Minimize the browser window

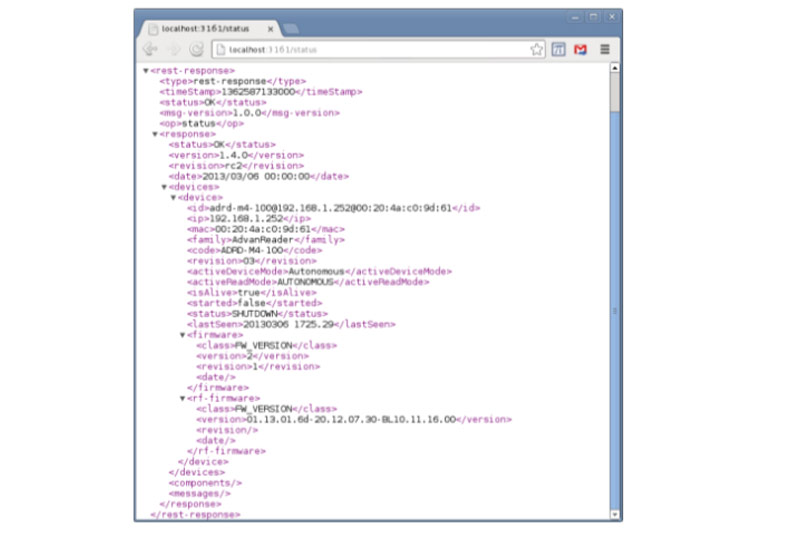point(575,17)
